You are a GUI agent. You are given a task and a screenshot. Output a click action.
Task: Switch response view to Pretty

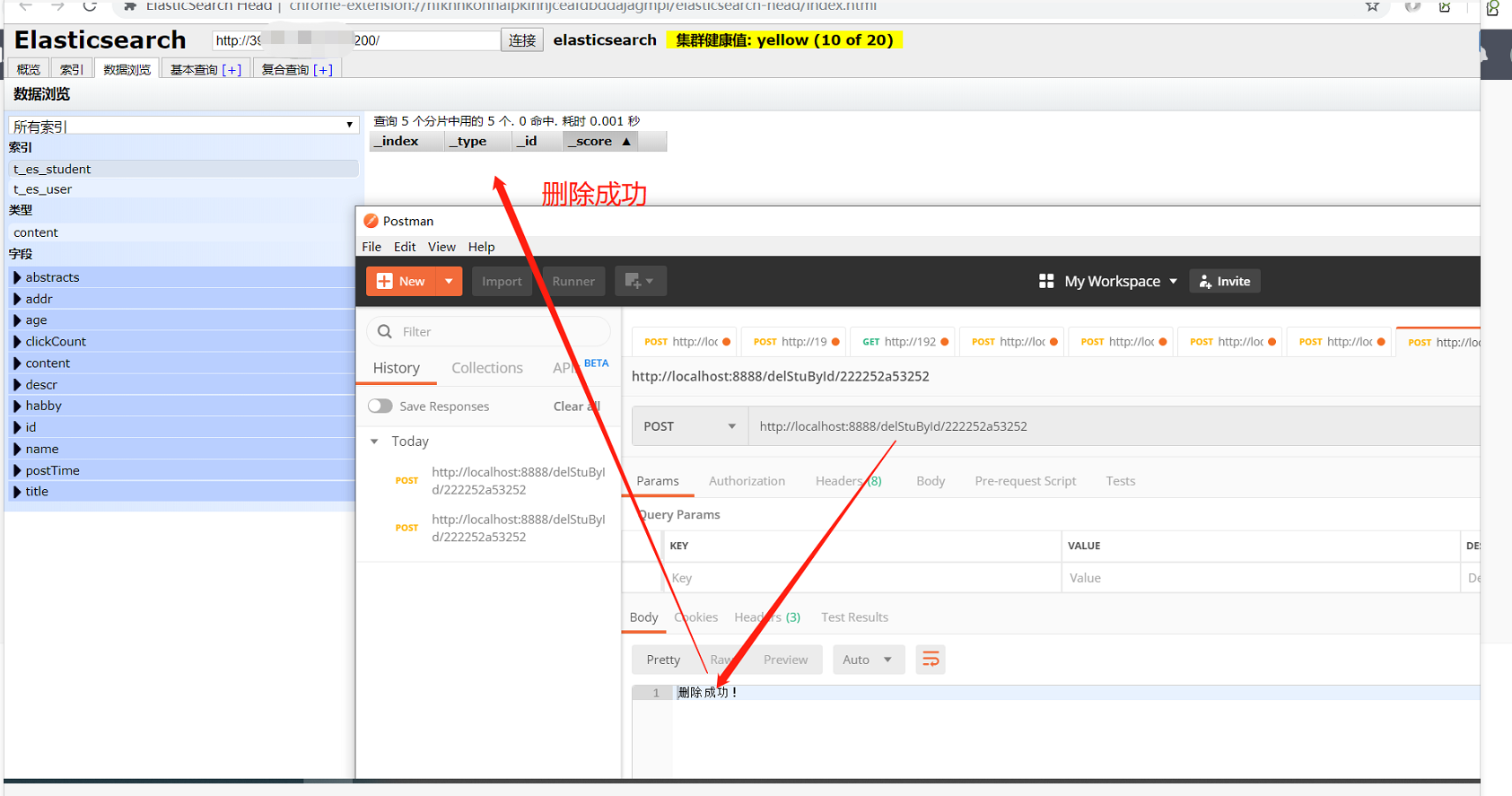663,660
